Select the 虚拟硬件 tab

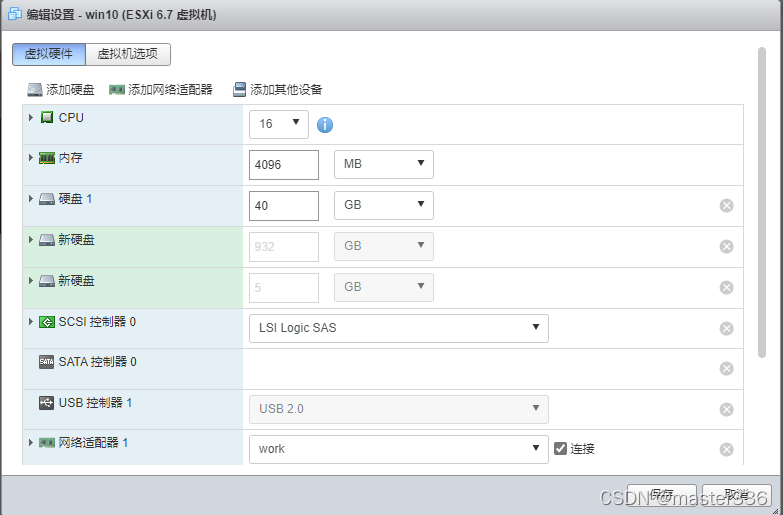49,54
